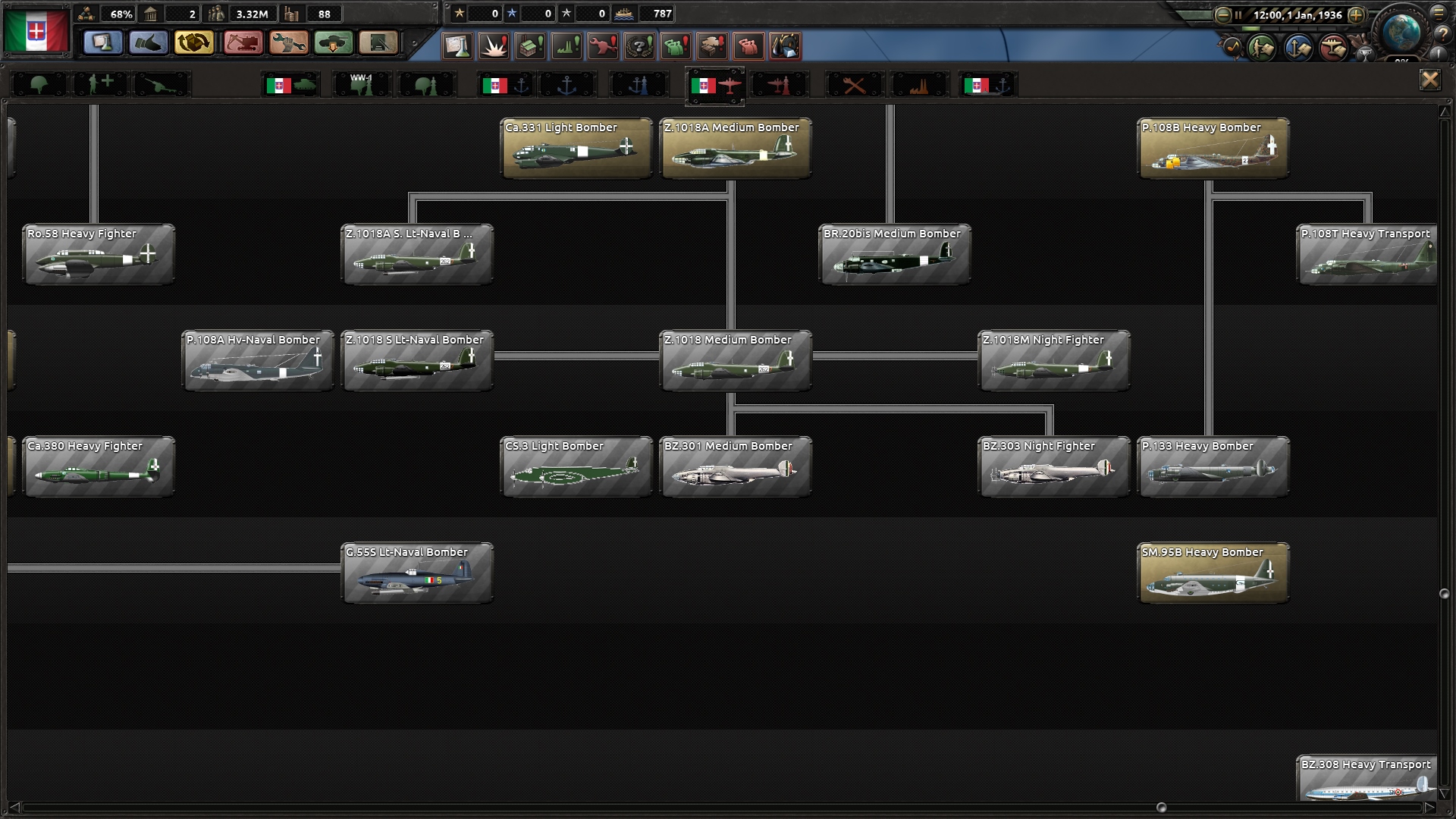Open the Recruit and Deploy button
The height and width of the screenshot is (819, 1456).
[334, 43]
